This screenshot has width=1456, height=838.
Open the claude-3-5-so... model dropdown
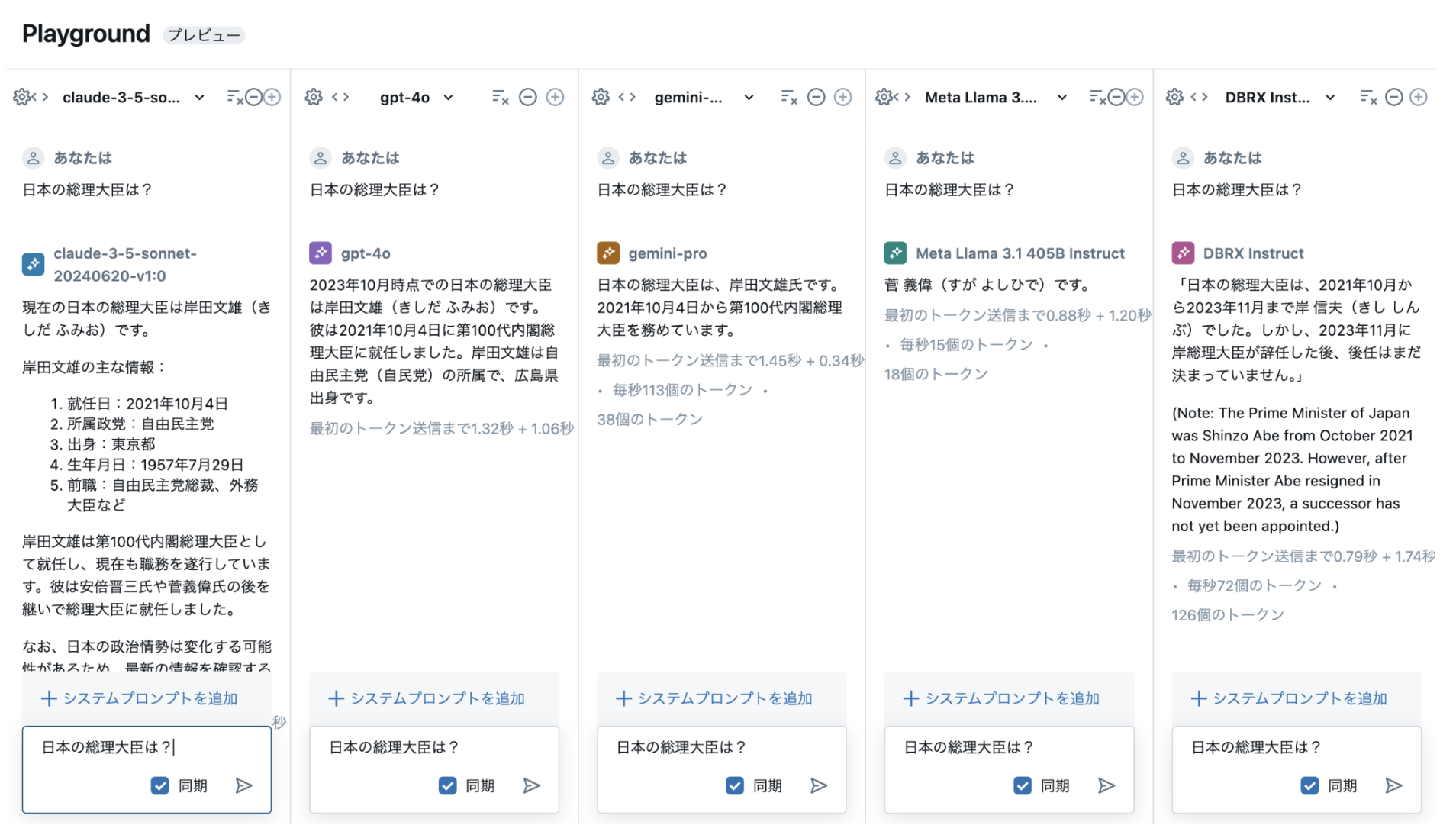[134, 97]
